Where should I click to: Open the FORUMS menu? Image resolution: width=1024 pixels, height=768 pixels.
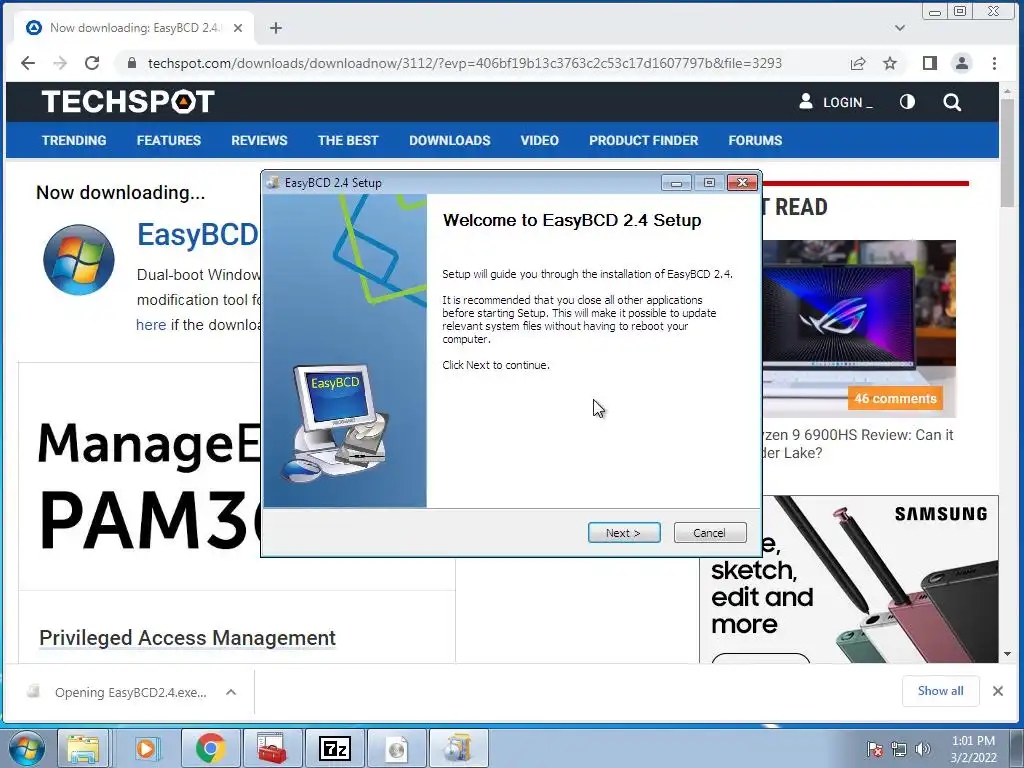[755, 140]
